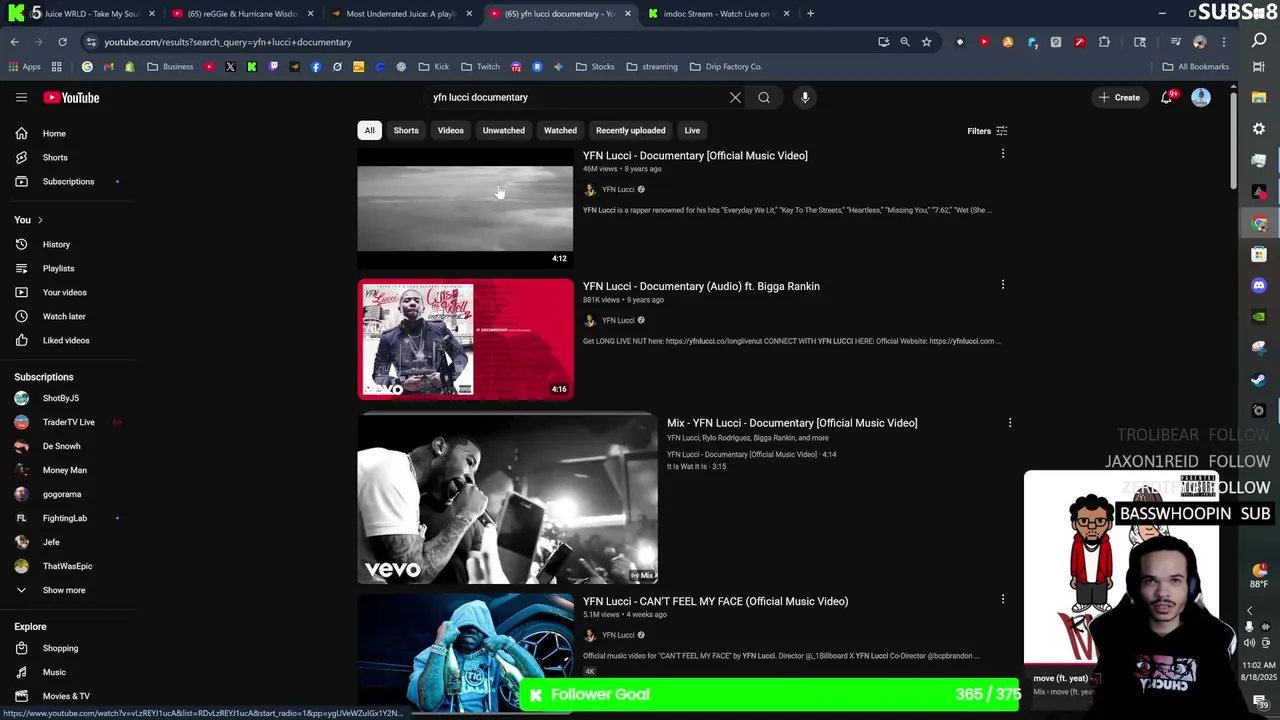The height and width of the screenshot is (720, 1280).
Task: Open the Stocks bookmarks folder
Action: [595, 67]
